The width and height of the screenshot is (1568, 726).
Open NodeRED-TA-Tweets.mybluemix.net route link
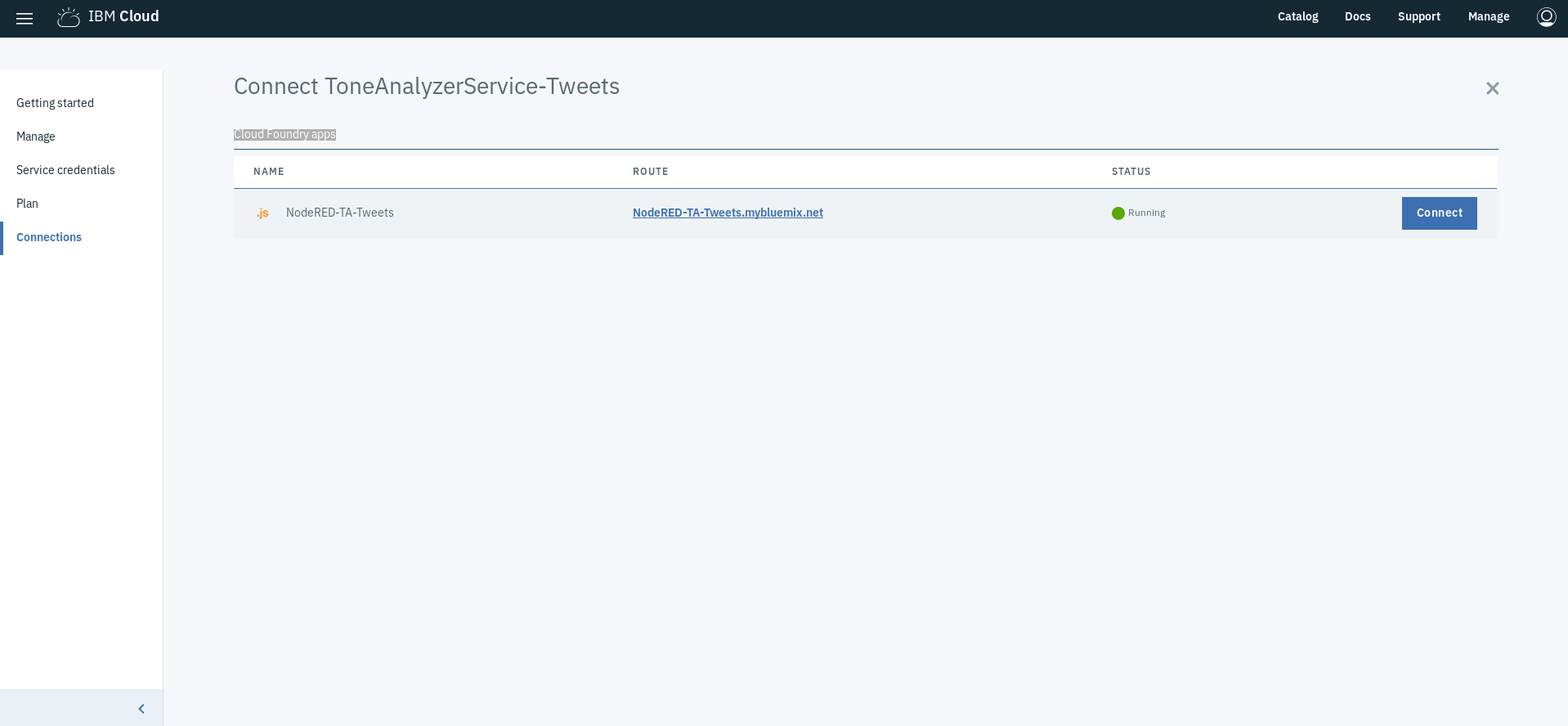tap(728, 213)
